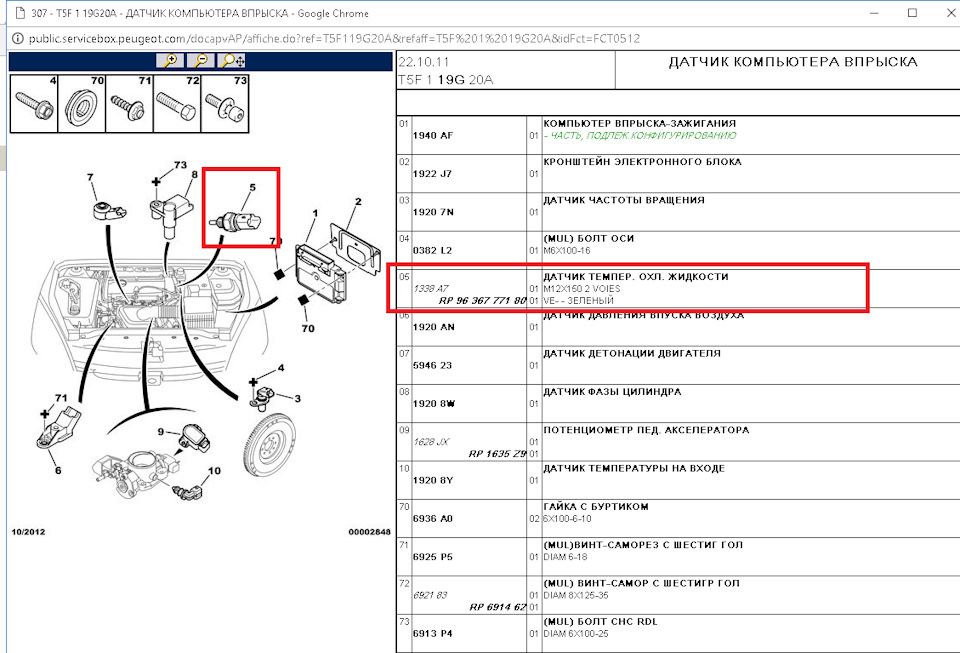Click callout number 1 ECU in the diagram

315,214
